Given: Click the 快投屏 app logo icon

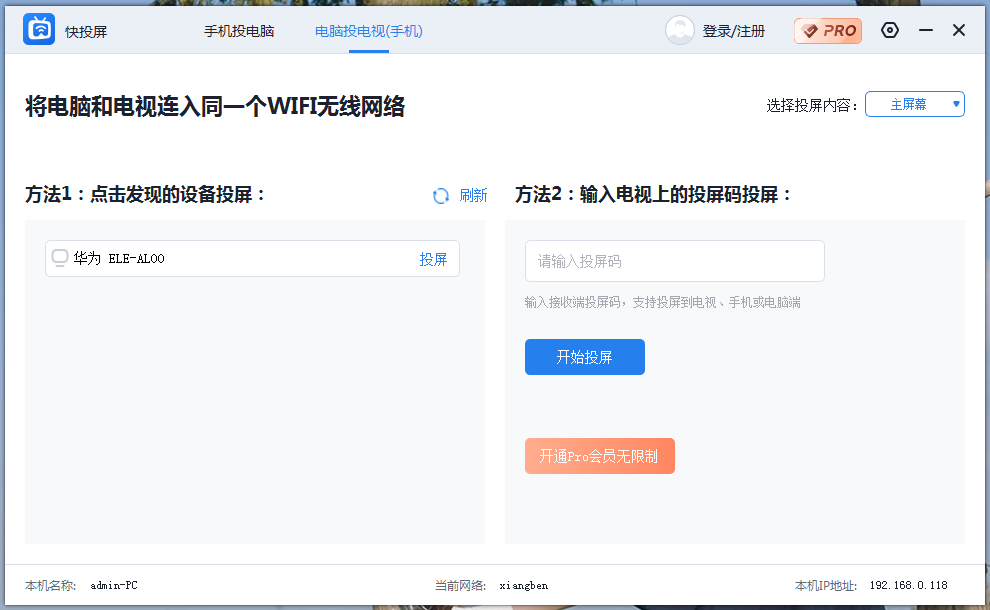Looking at the screenshot, I should (39, 29).
